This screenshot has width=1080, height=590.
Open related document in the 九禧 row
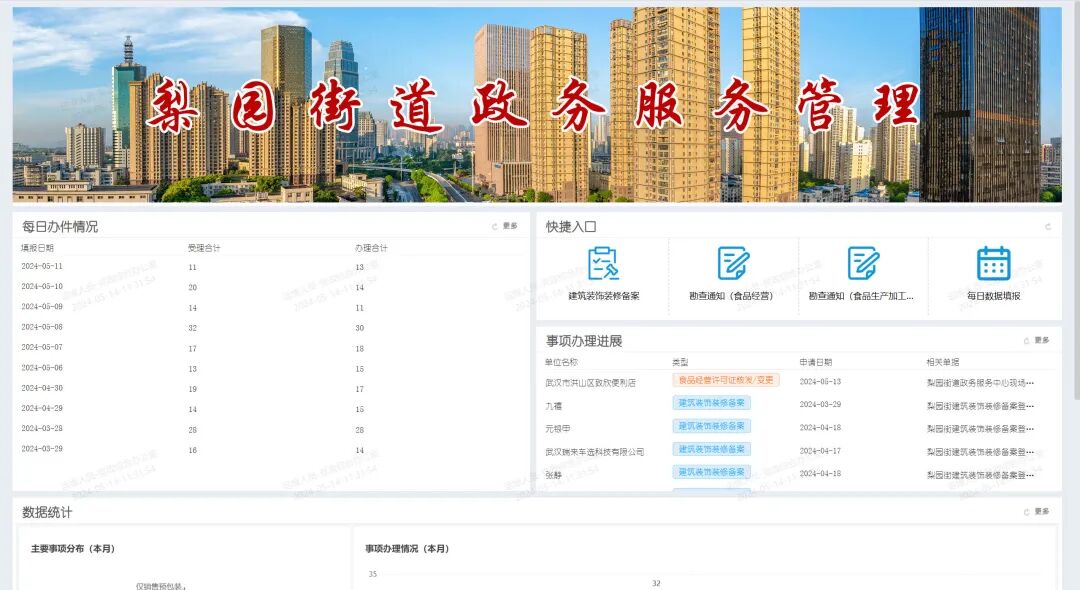click(x=980, y=406)
